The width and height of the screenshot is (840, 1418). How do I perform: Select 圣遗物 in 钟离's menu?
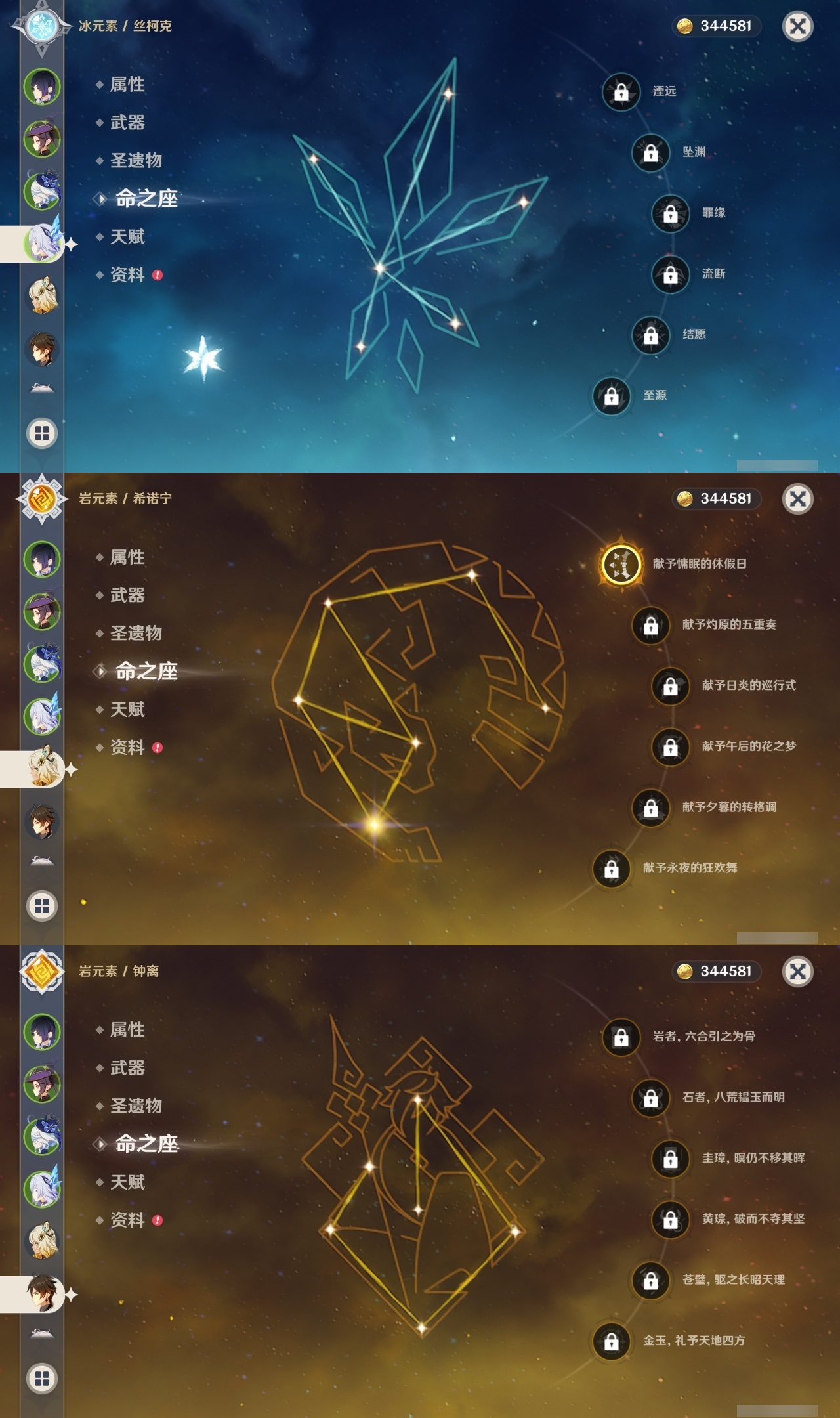(x=136, y=1106)
